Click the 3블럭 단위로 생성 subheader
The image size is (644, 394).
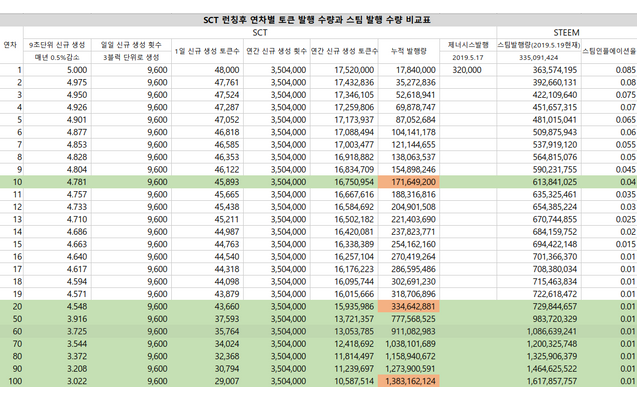(x=131, y=58)
